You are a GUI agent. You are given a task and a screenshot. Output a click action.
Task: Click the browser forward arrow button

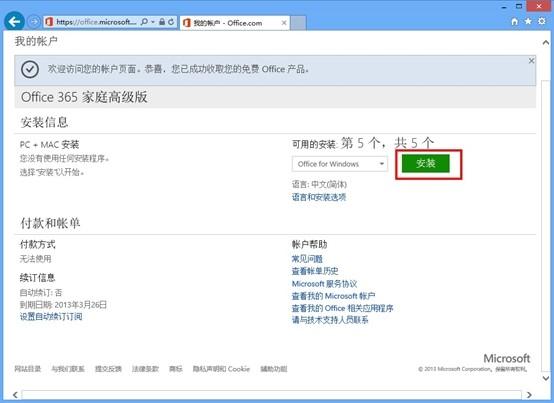(x=34, y=22)
